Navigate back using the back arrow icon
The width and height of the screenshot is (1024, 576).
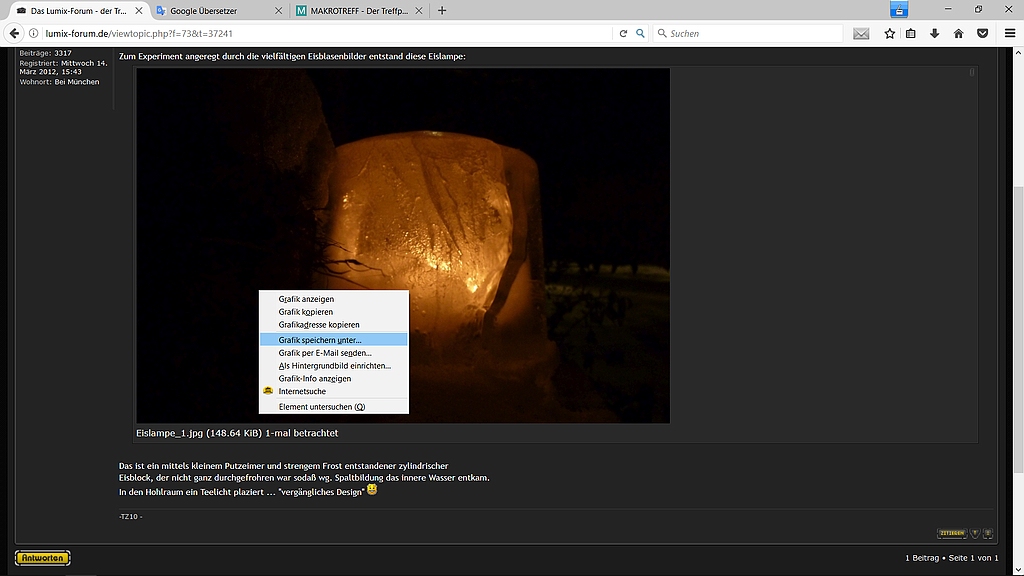click(13, 32)
